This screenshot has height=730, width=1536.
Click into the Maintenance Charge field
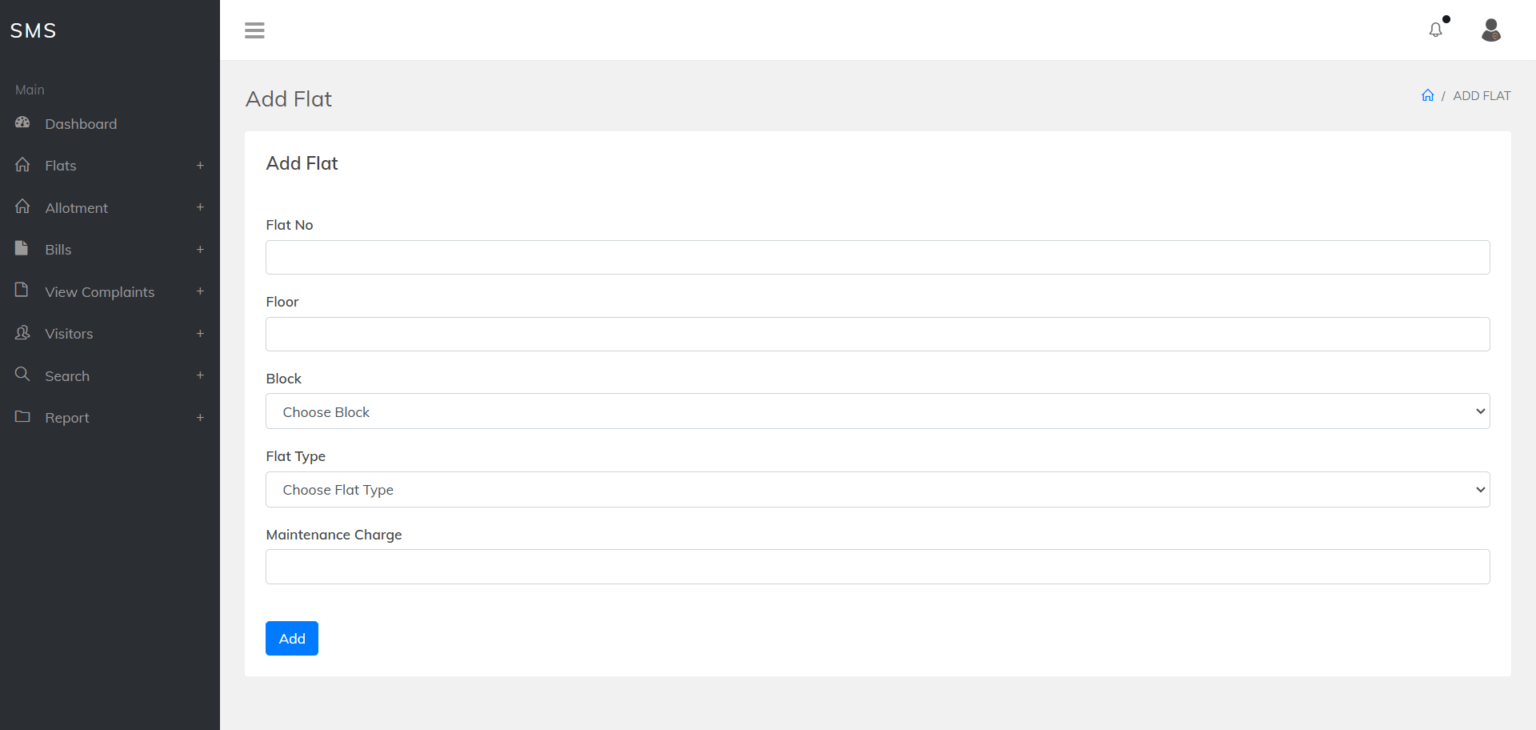click(x=877, y=566)
